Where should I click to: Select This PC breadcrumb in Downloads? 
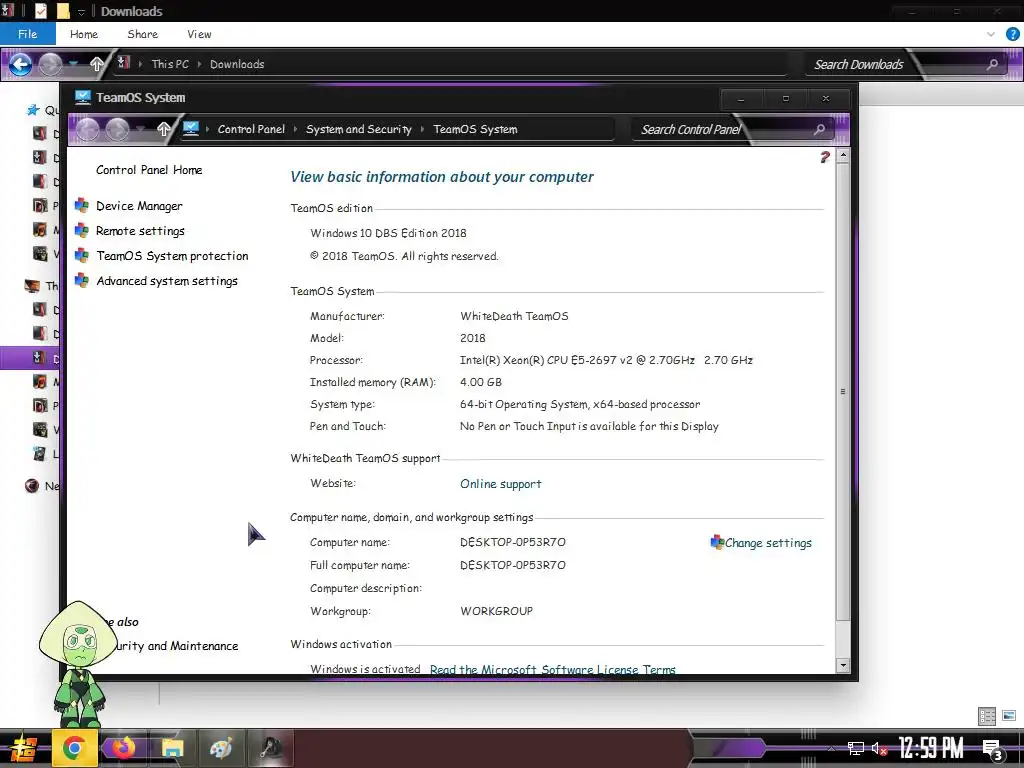pos(170,64)
